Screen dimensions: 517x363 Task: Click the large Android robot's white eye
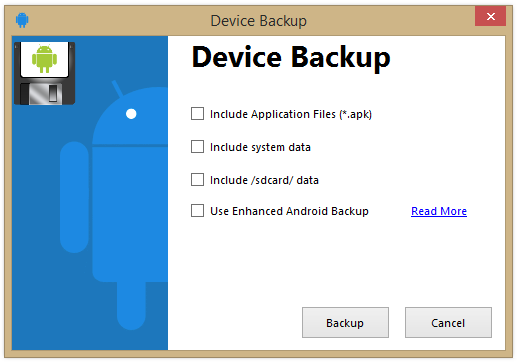131,114
